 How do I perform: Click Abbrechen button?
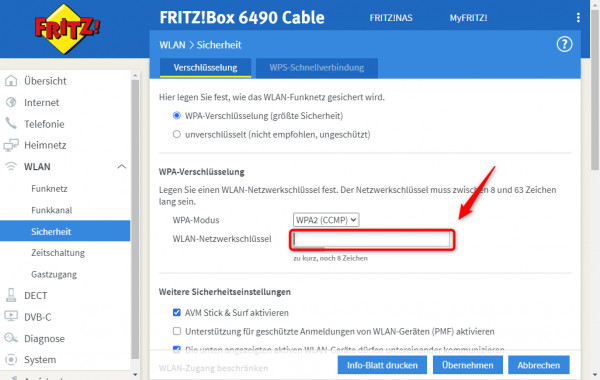point(538,365)
